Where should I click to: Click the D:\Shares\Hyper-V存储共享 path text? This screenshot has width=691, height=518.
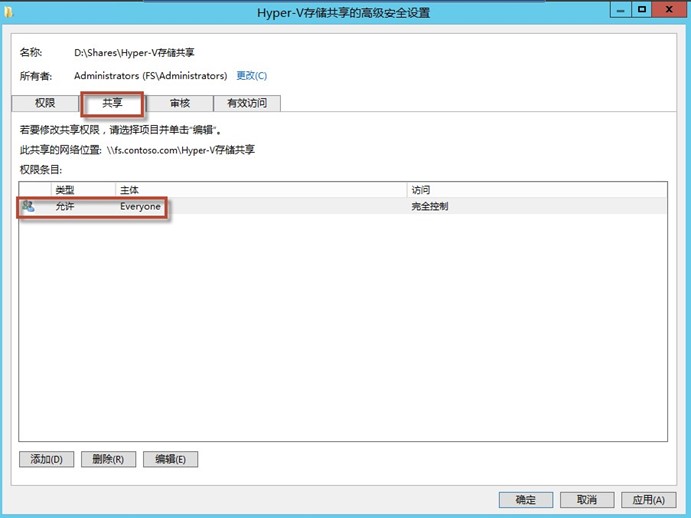[134, 53]
